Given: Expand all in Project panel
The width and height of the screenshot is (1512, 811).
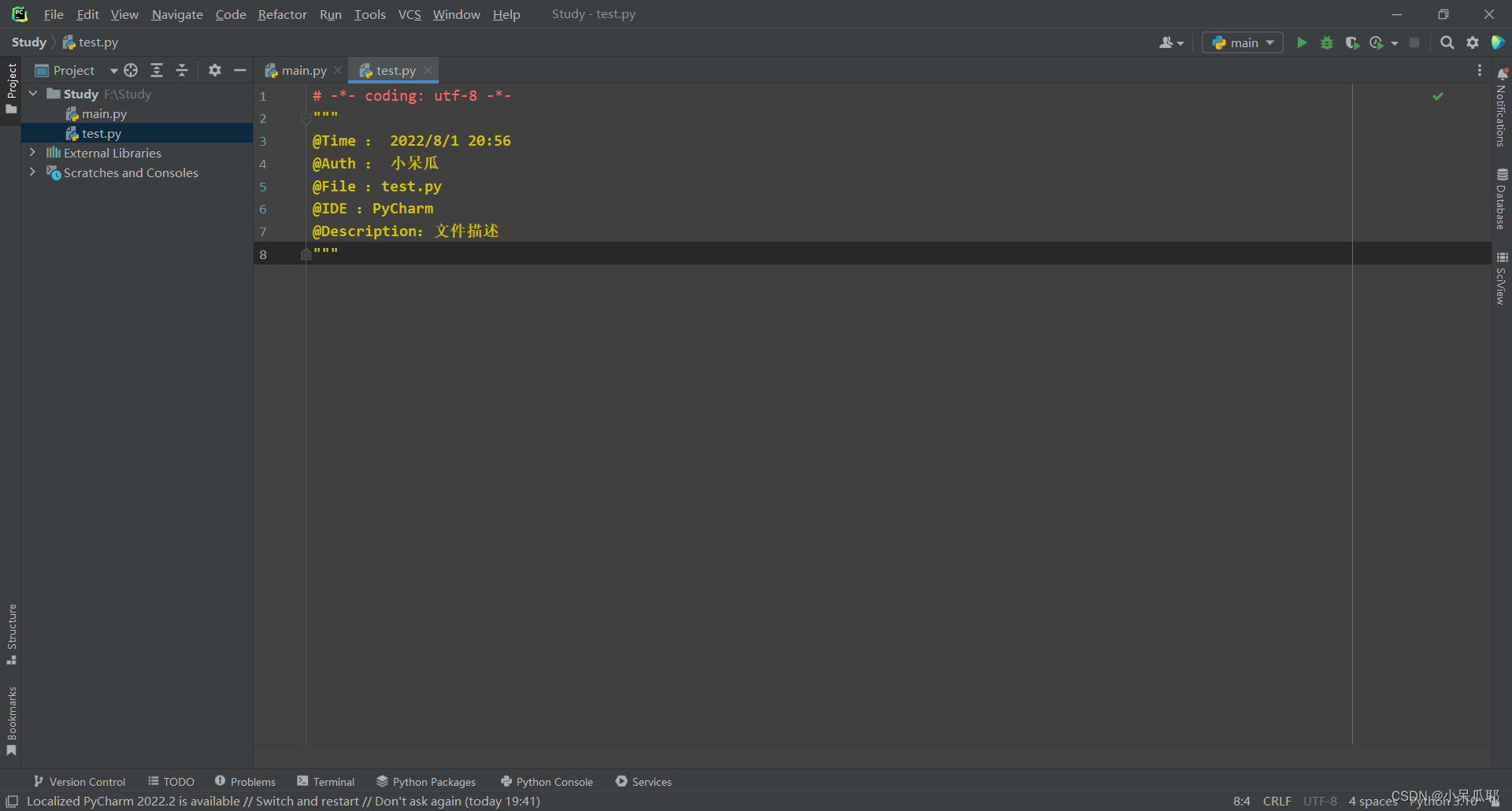Looking at the screenshot, I should [157, 70].
